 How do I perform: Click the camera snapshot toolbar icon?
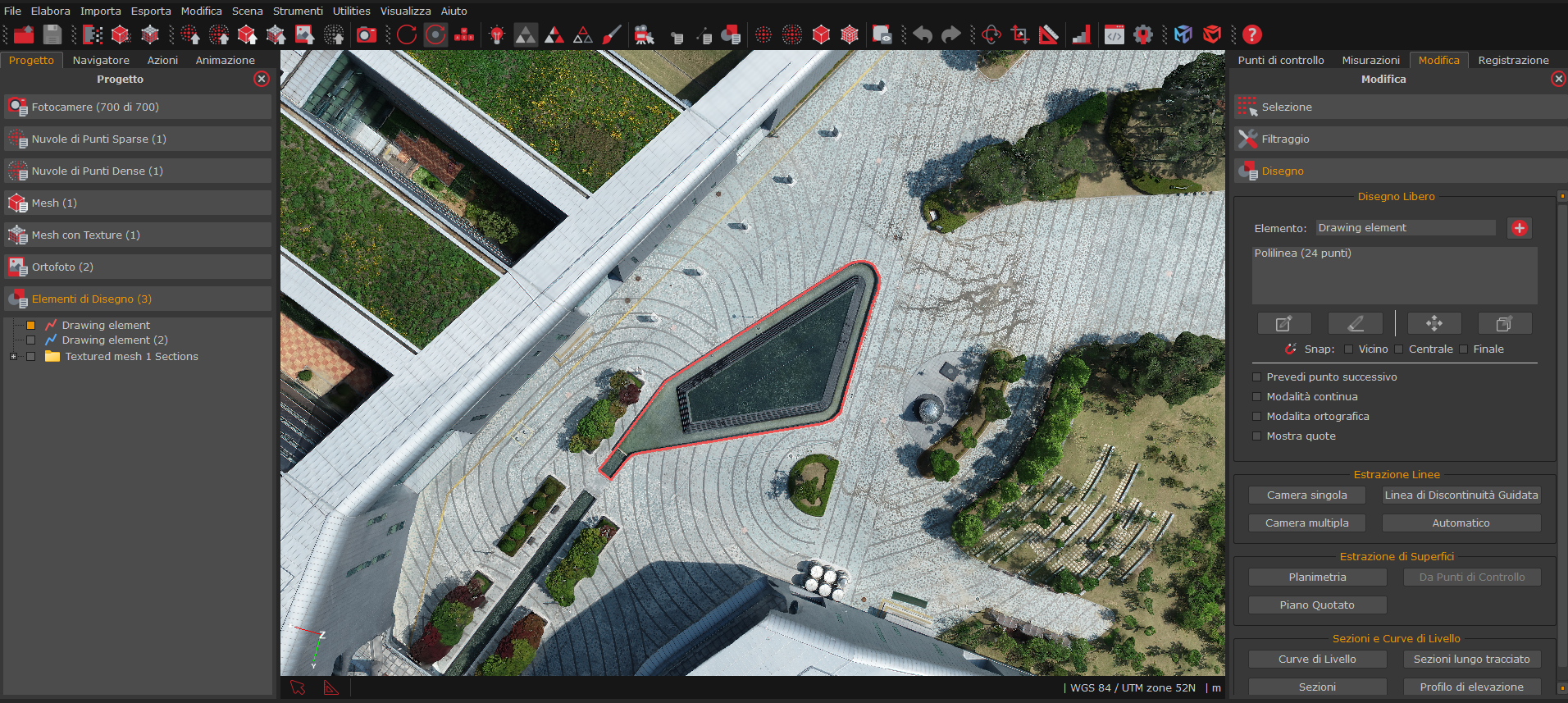point(366,34)
